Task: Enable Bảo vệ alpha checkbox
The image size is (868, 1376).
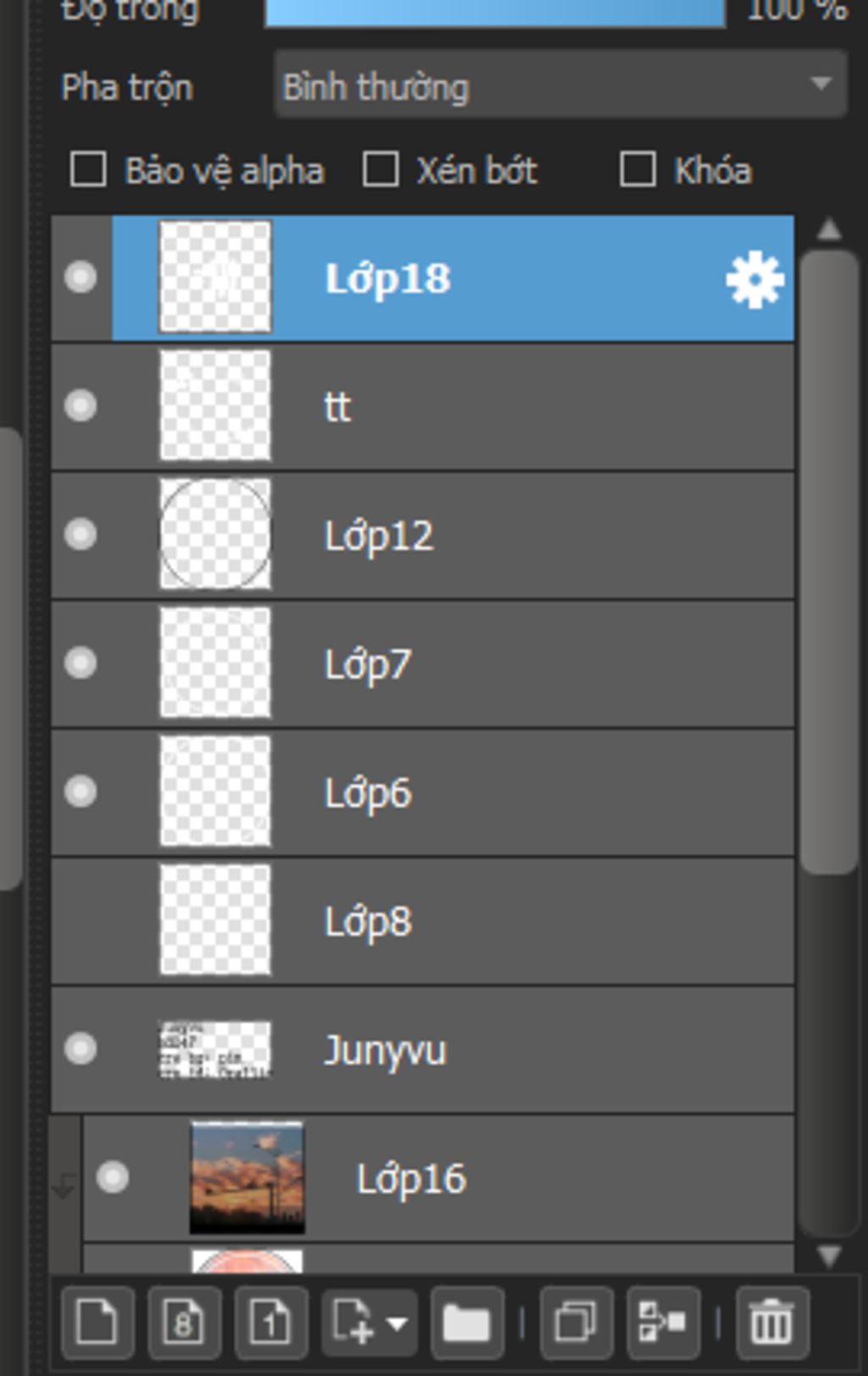Action: coord(88,170)
